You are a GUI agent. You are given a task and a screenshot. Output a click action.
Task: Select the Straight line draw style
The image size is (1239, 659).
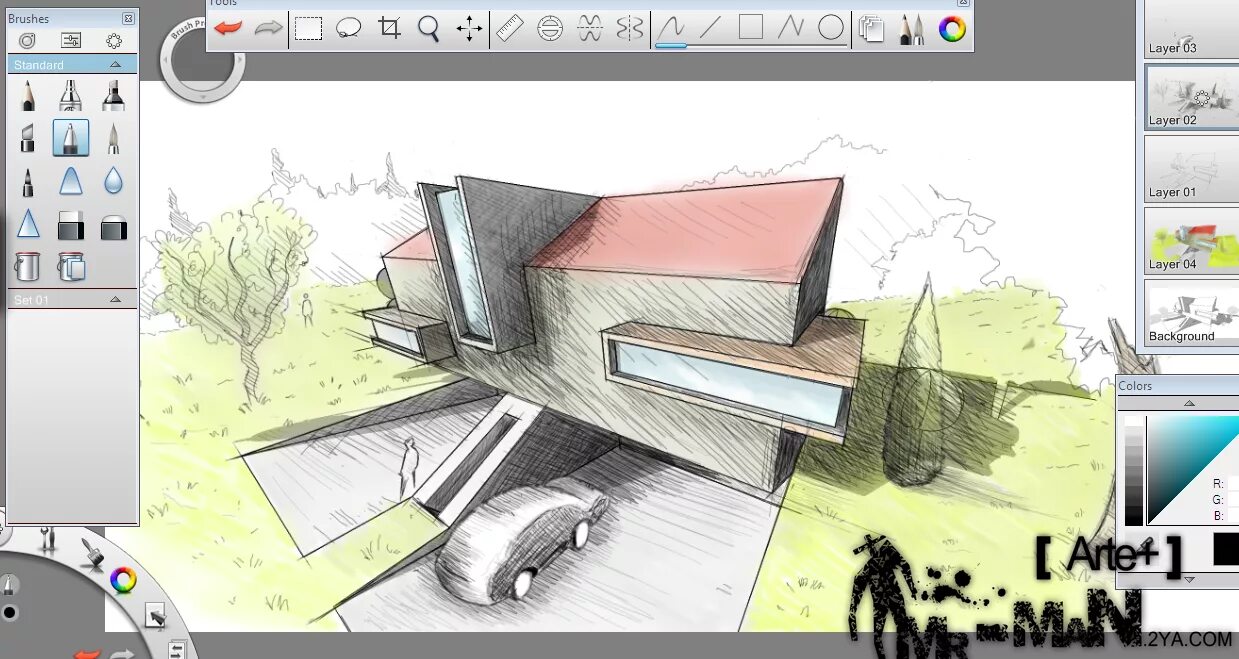click(710, 28)
